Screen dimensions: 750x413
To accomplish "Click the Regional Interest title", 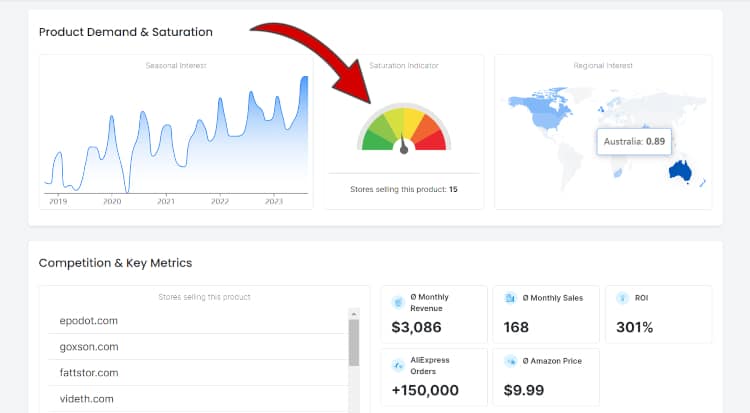I will point(603,66).
